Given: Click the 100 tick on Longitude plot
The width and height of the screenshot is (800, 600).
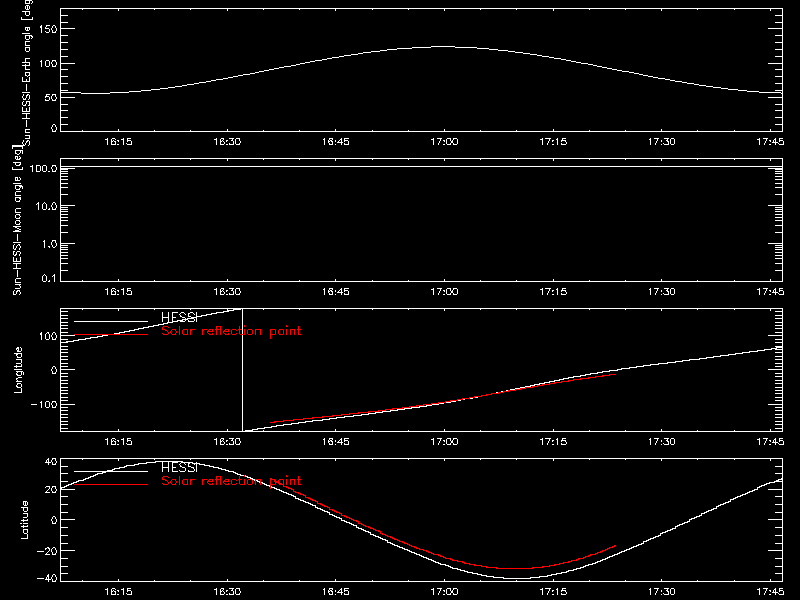Looking at the screenshot, I should [47, 336].
